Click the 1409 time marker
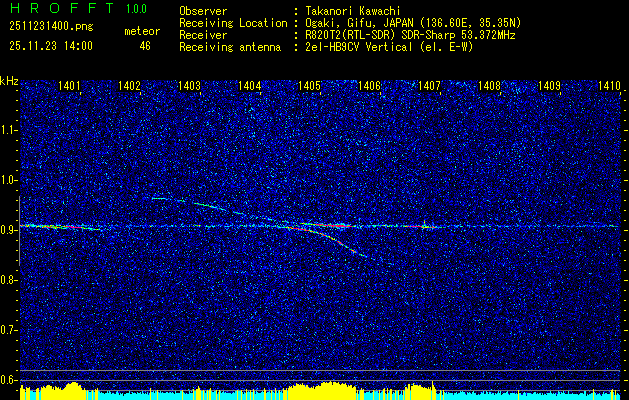 tap(549, 85)
